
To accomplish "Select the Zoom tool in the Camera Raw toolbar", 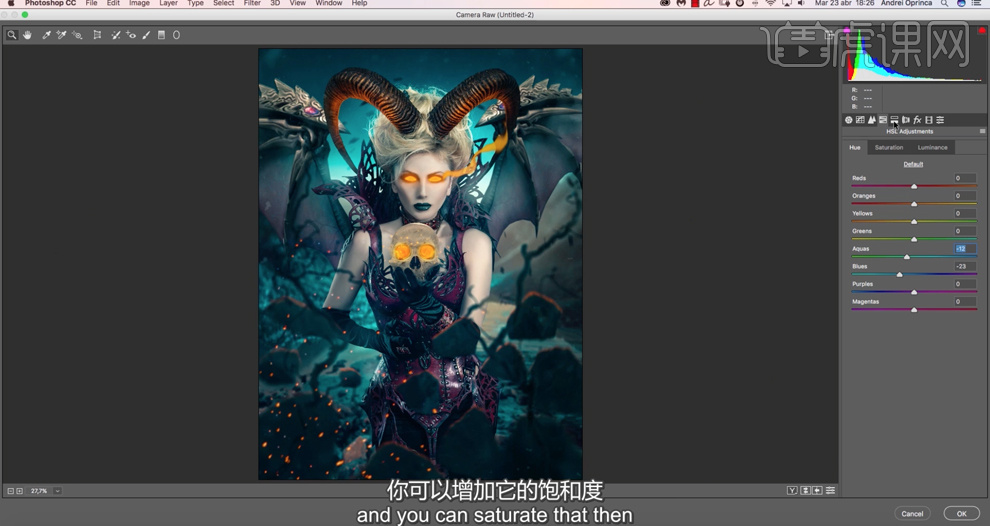I will 11,35.
